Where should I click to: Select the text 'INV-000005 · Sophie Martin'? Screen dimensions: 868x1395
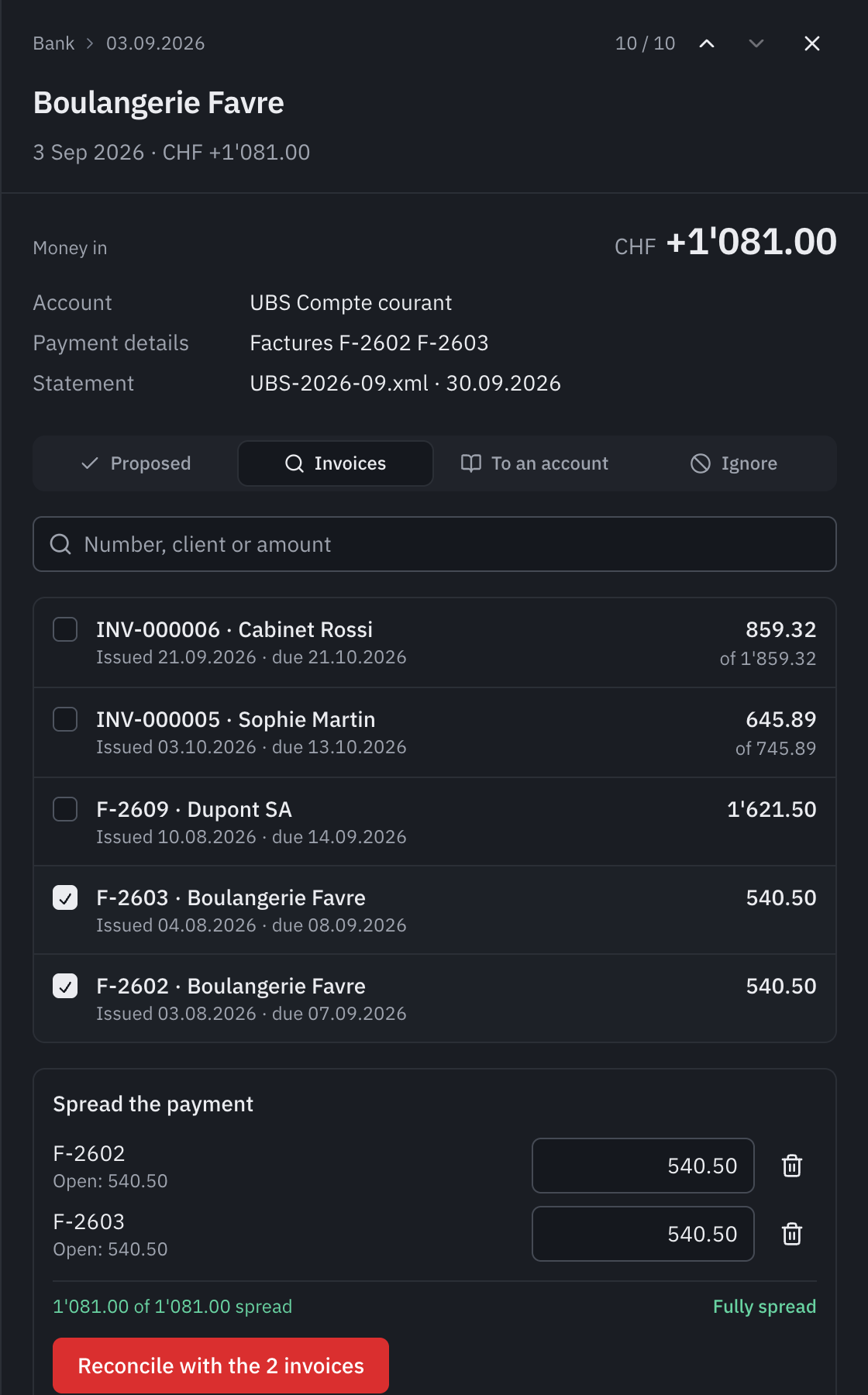coord(236,719)
